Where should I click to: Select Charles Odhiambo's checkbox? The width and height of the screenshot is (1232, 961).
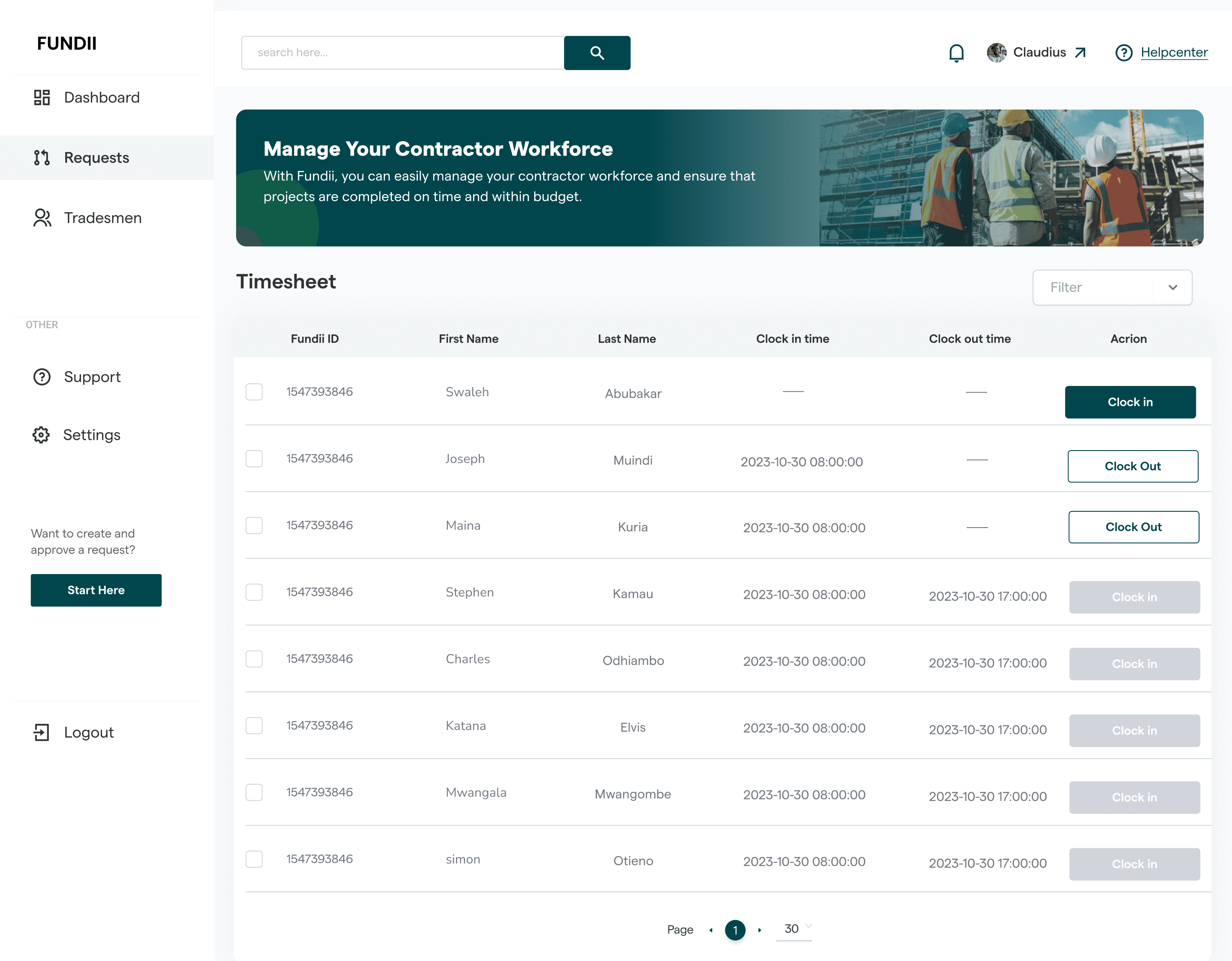coord(254,659)
